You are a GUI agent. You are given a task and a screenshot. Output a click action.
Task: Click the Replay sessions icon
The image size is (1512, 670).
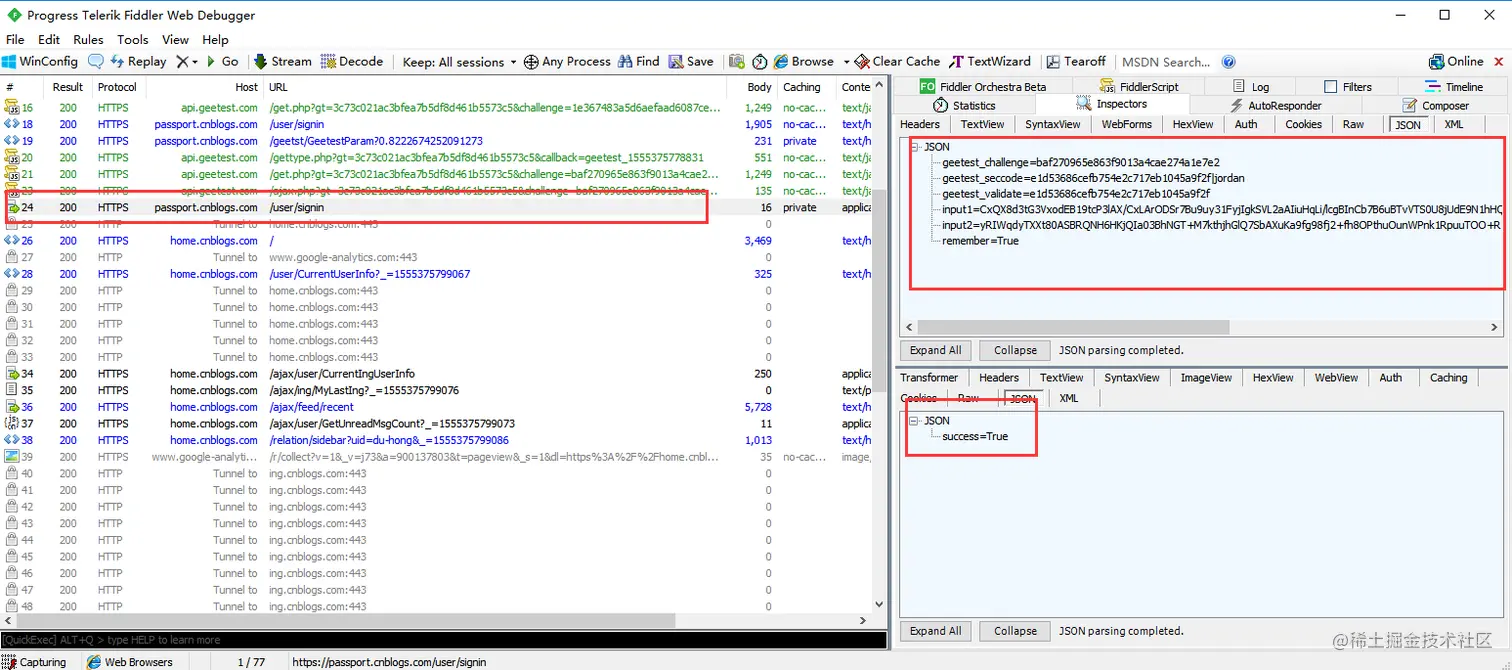pos(117,61)
